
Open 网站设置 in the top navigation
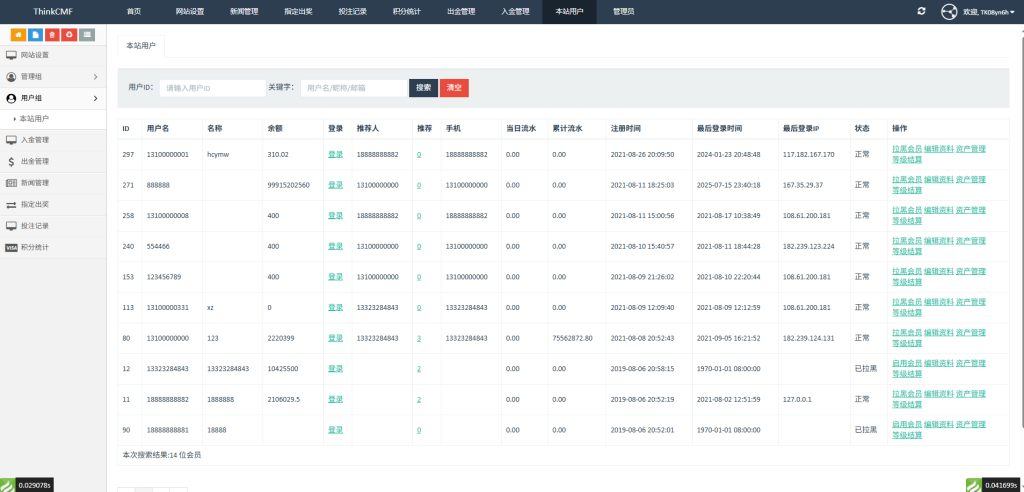(190, 12)
